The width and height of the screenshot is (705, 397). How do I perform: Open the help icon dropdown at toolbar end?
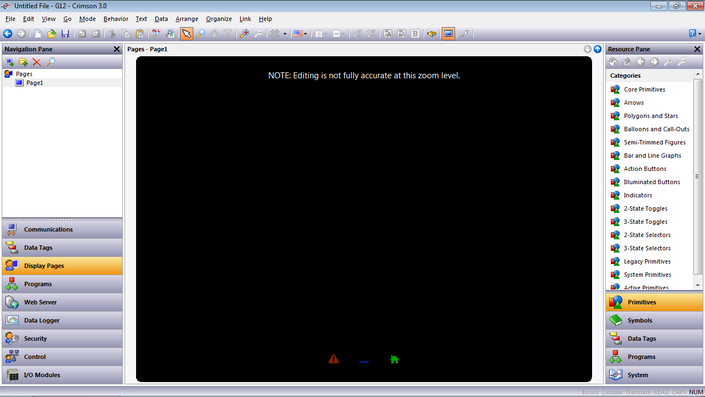tap(700, 34)
